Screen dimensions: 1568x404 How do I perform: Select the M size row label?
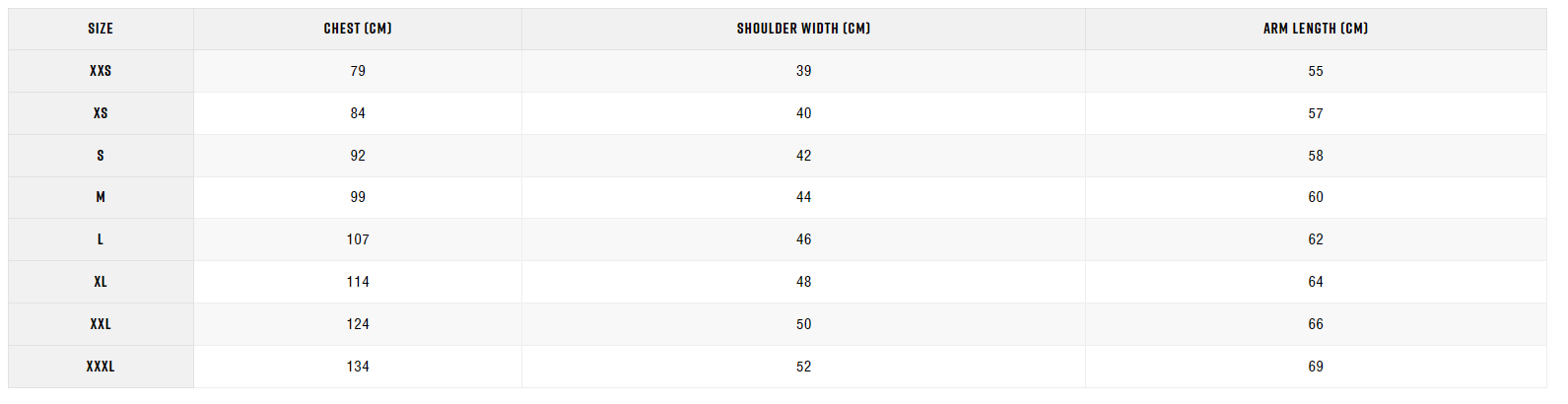click(x=101, y=197)
